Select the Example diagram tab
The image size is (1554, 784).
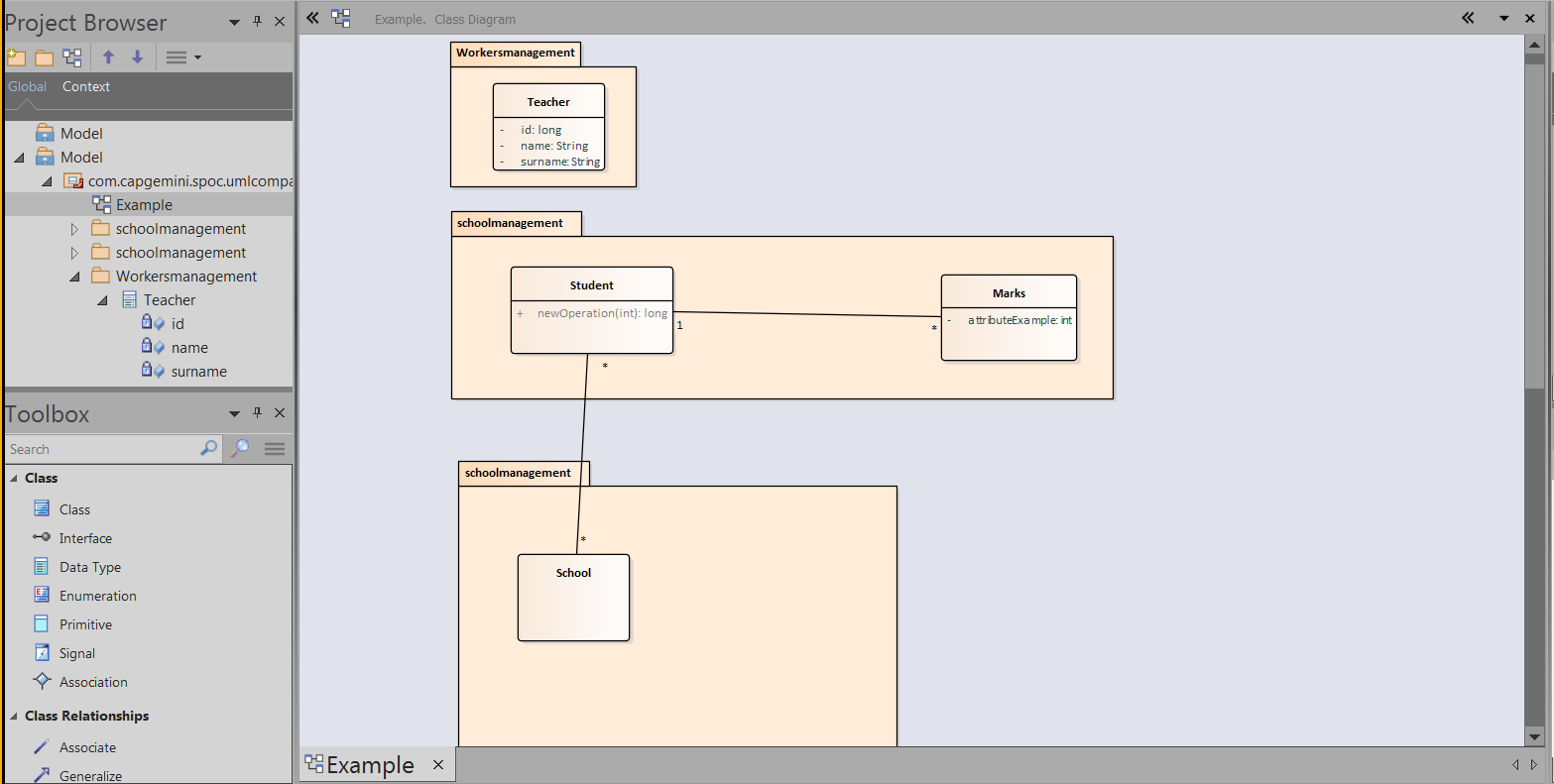369,765
